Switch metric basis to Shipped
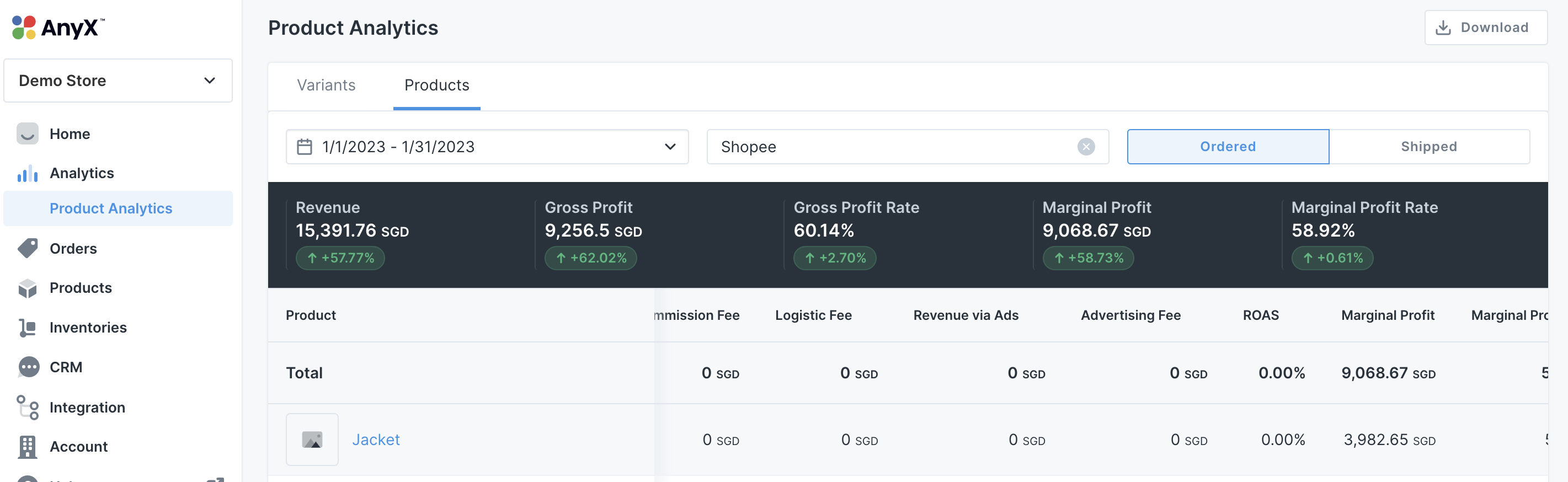 [1428, 147]
